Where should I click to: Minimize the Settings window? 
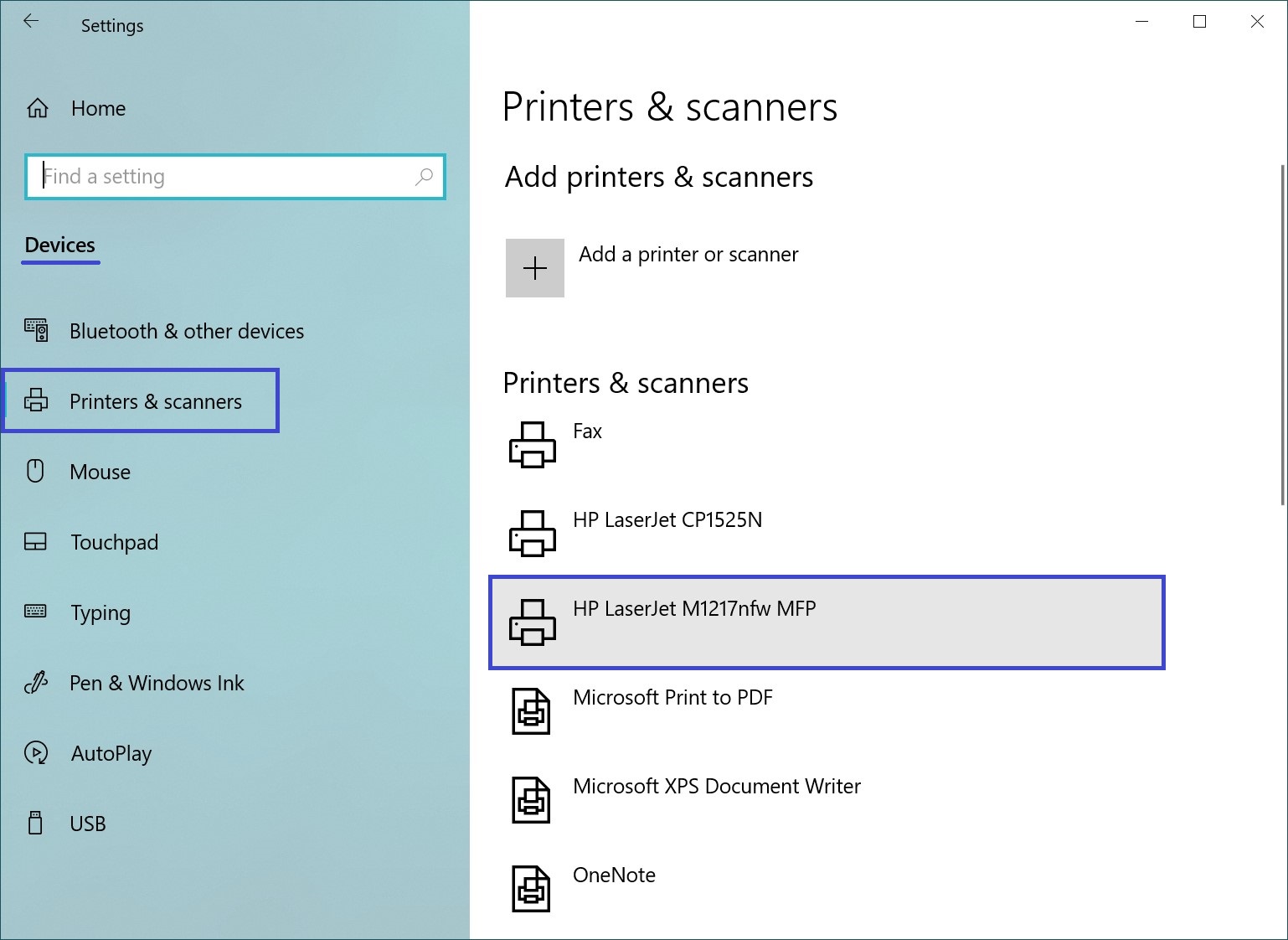[1141, 22]
